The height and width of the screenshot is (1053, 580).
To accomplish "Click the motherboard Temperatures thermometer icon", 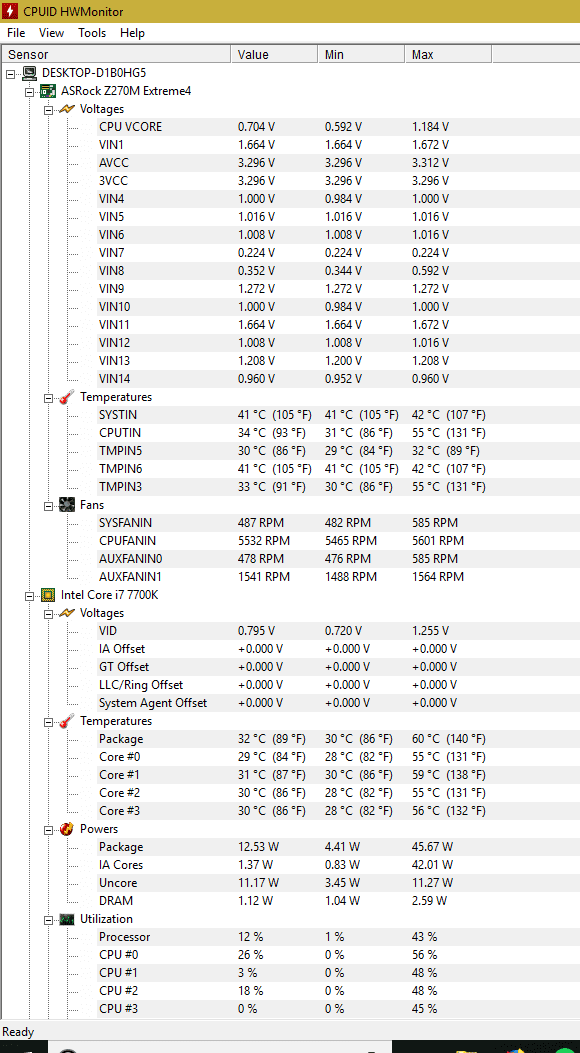I will [x=67, y=397].
